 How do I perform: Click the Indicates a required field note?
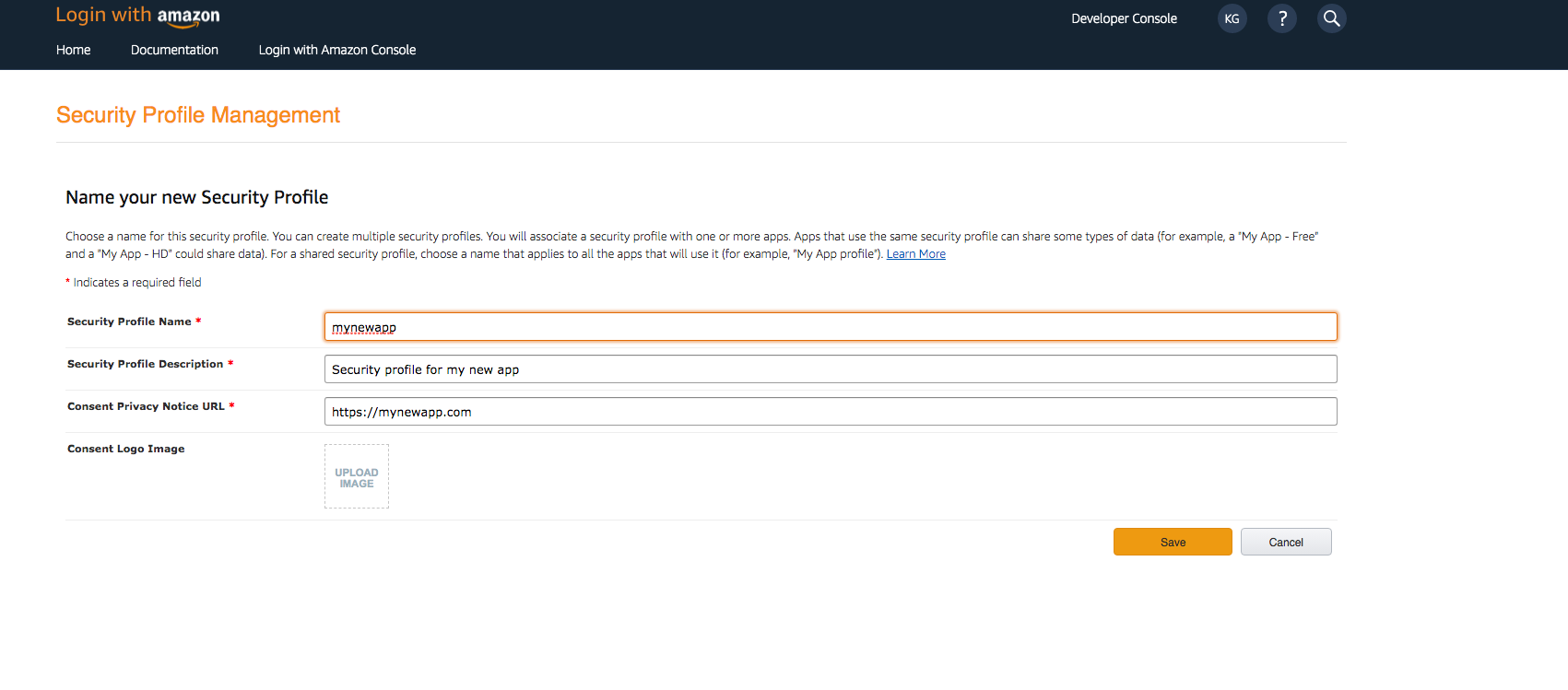(x=134, y=283)
